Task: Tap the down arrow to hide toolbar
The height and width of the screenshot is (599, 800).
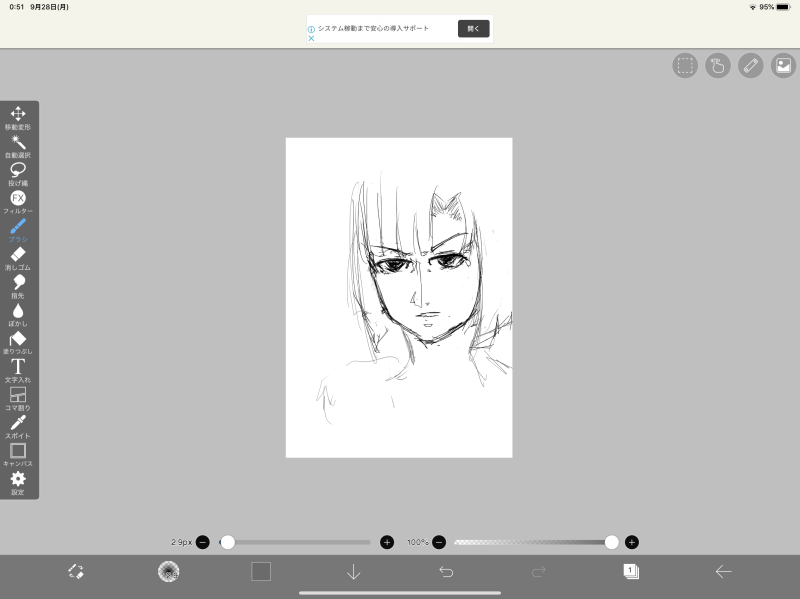Action: click(354, 571)
